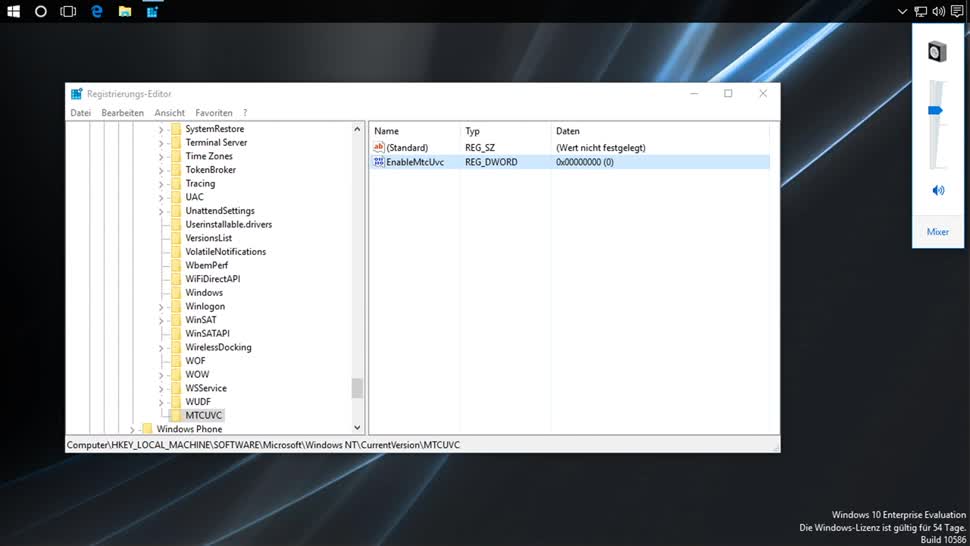The width and height of the screenshot is (970, 546).
Task: Click the tree vertical scrollbar thumb
Action: pos(357,388)
